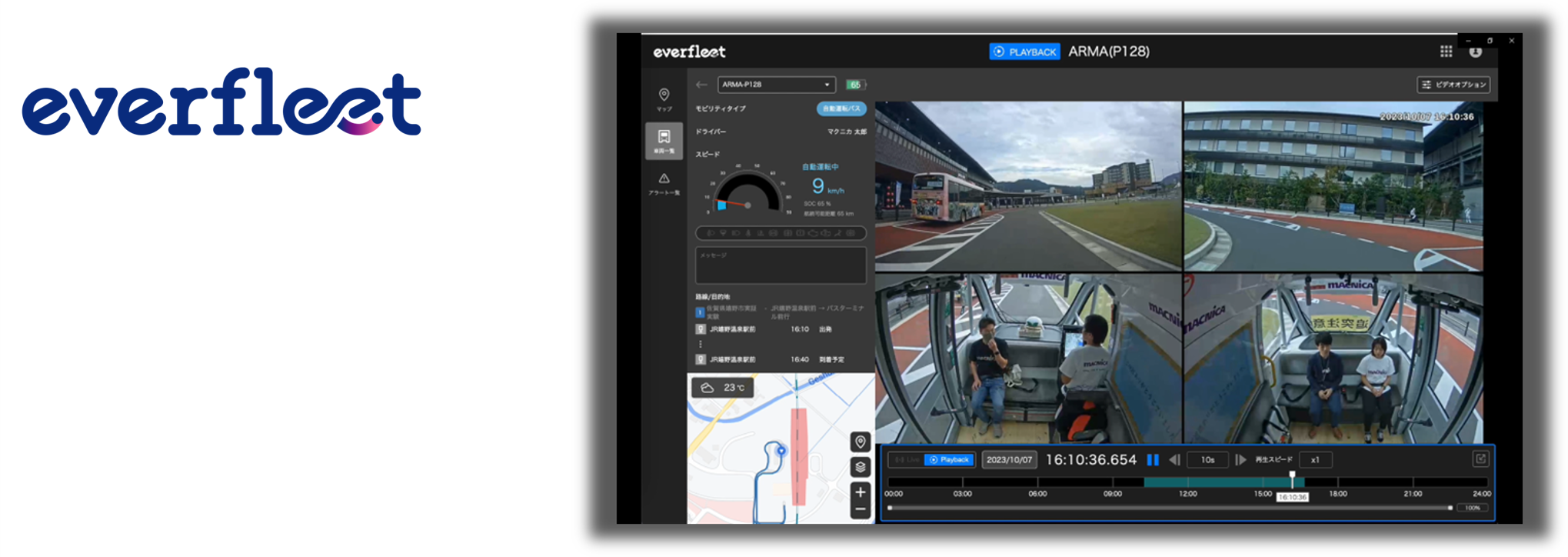1568x557 pixels.
Task: Select the vehicle list sidebar icon
Action: coord(664,141)
